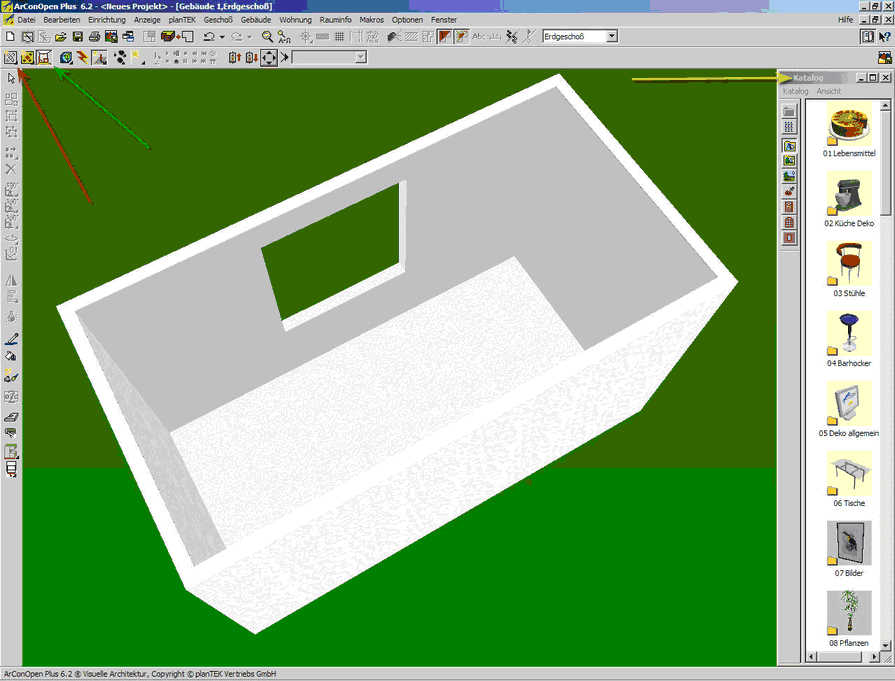Image resolution: width=895 pixels, height=681 pixels.
Task: Toggle the first view mode button in second toolbar
Action: click(x=10, y=58)
